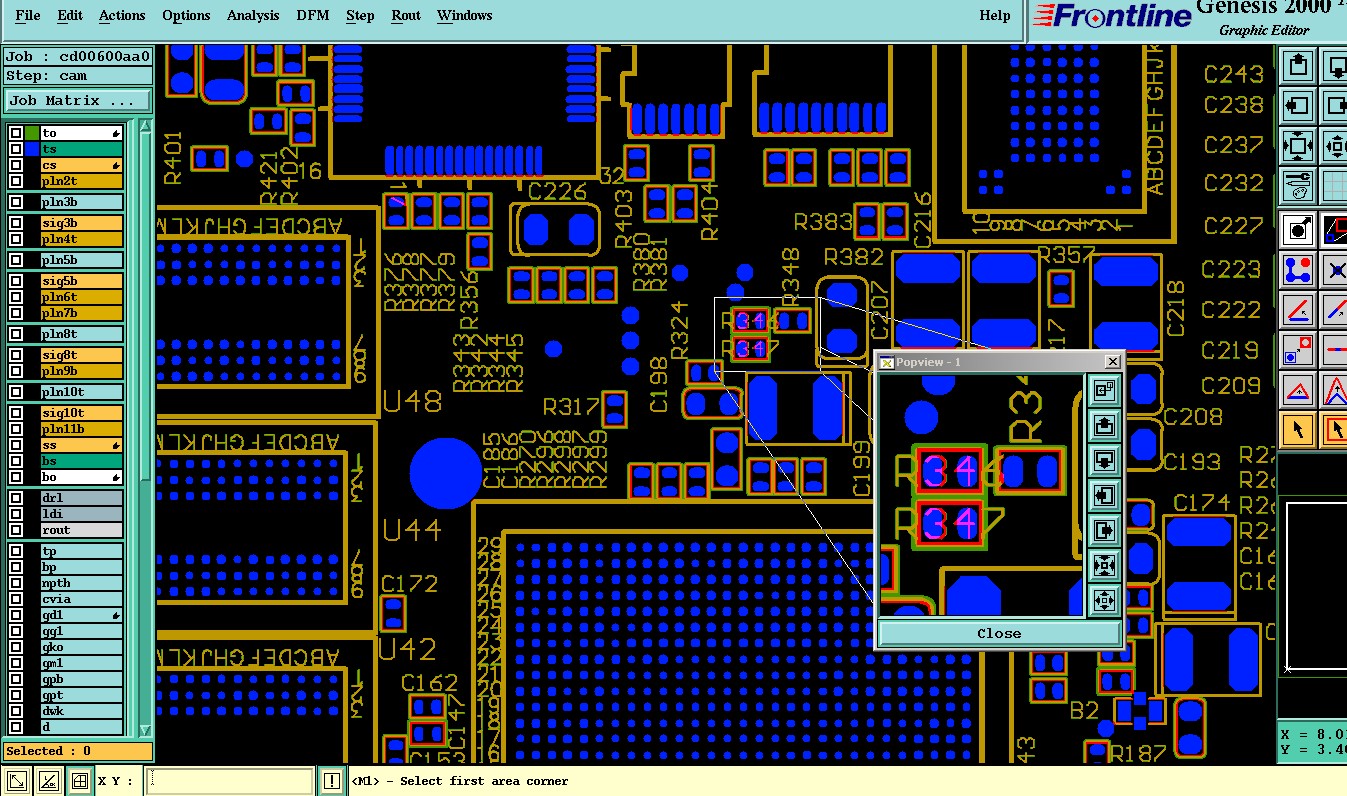This screenshot has width=1347, height=796.
Task: Toggle the sig3b layer checkbox
Action: coord(16,223)
